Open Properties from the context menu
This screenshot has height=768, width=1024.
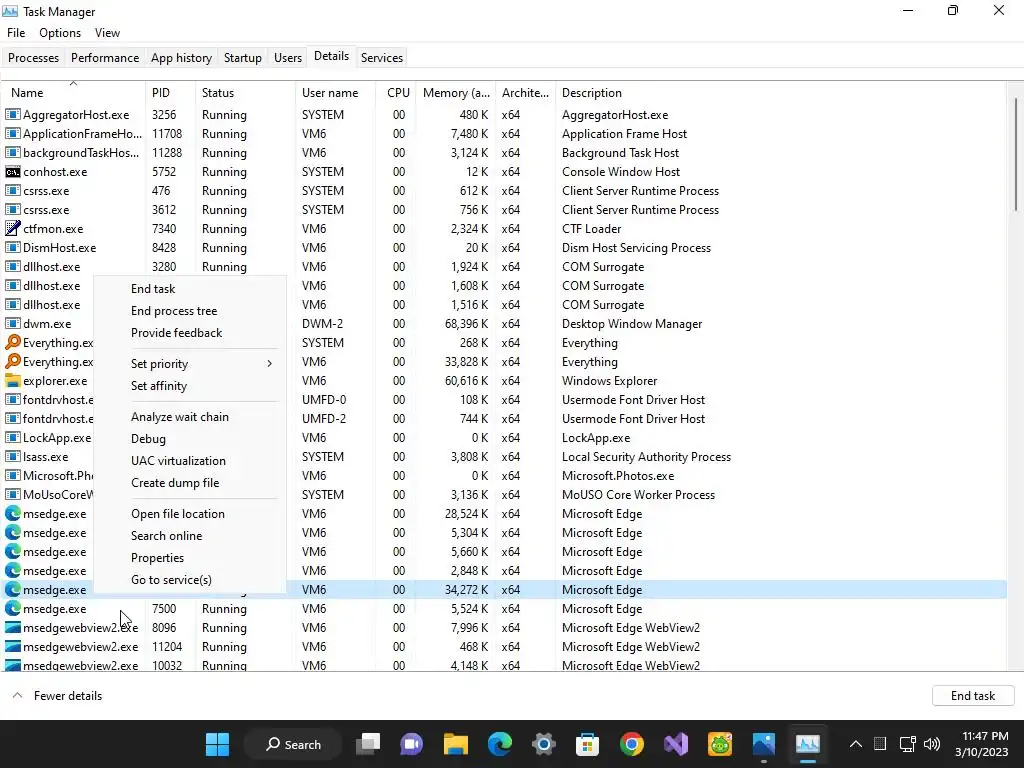point(189,558)
